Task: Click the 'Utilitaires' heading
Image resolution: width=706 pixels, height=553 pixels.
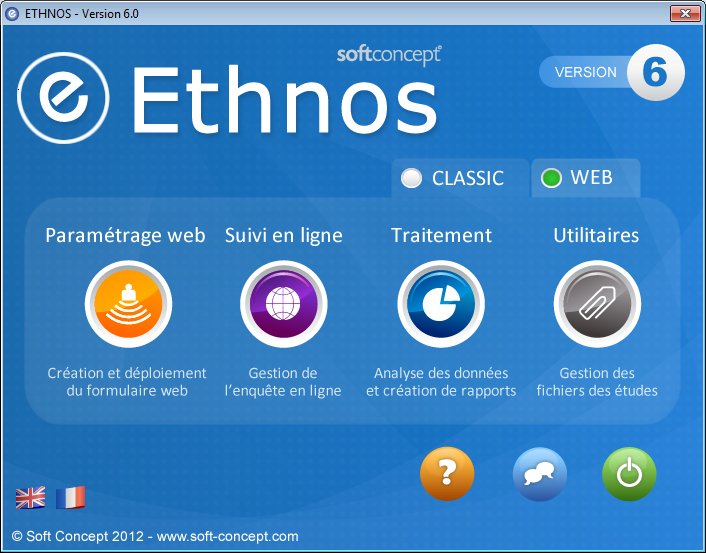Action: click(596, 236)
